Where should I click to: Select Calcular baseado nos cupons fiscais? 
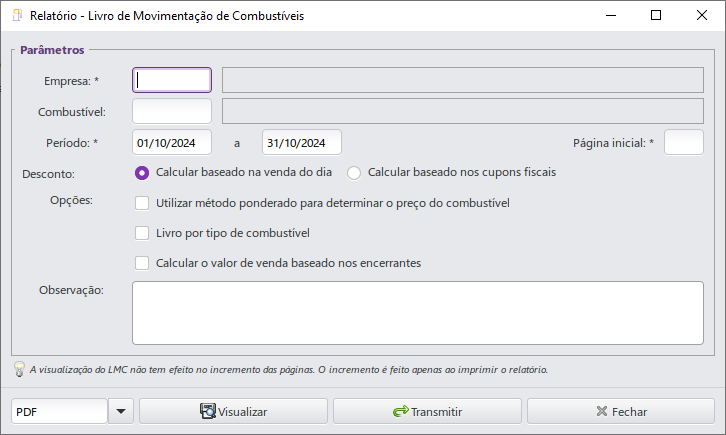[354, 173]
